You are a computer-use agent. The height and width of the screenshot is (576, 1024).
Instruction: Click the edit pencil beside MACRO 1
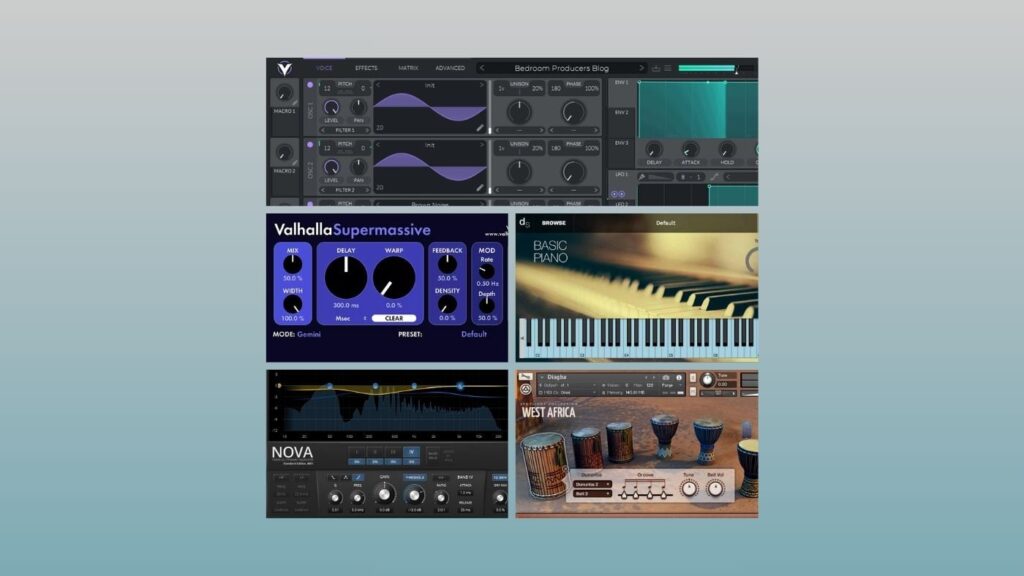tap(295, 103)
